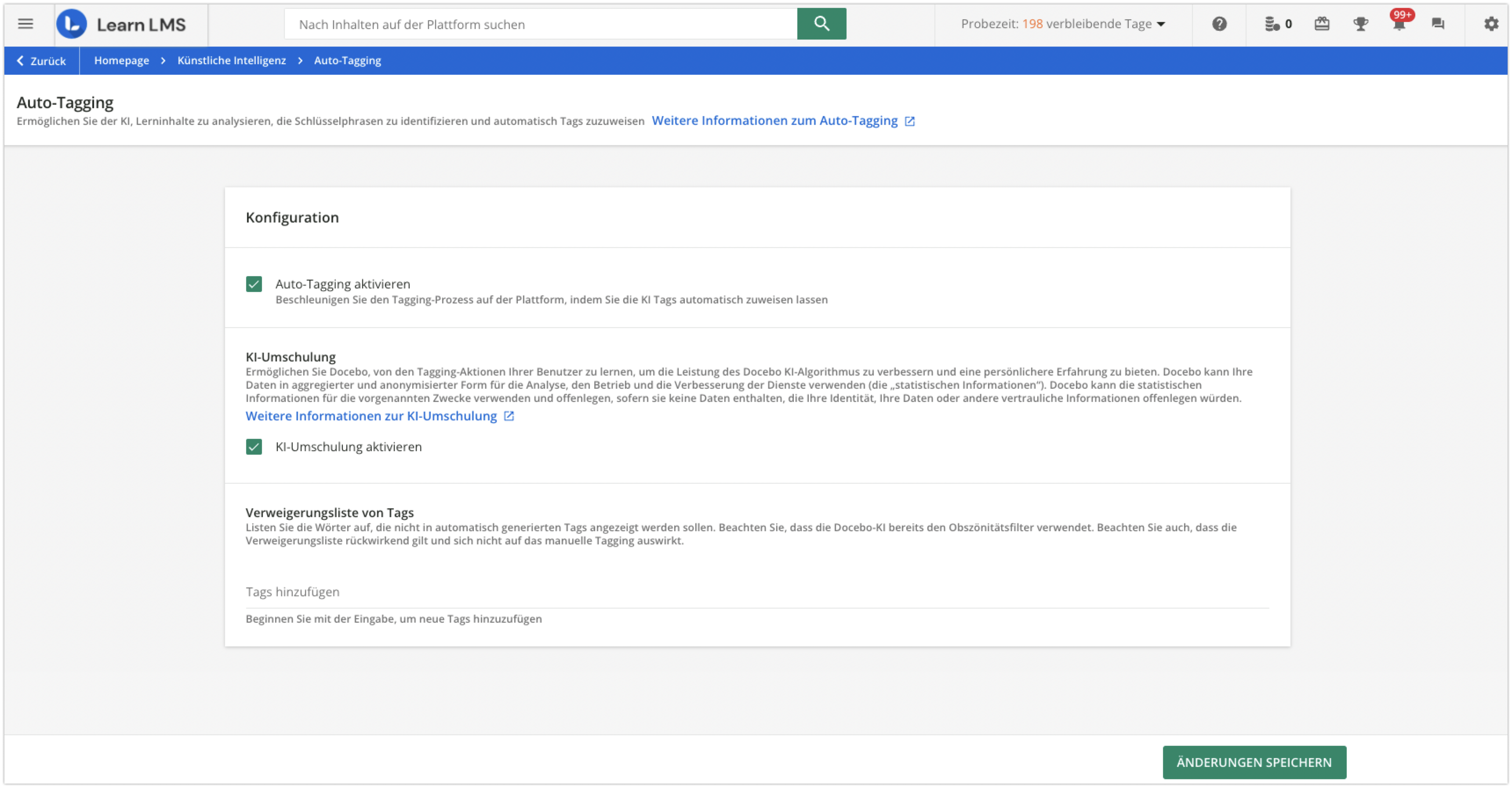Open the rewards gift icon
The image size is (1512, 788).
(x=1322, y=24)
